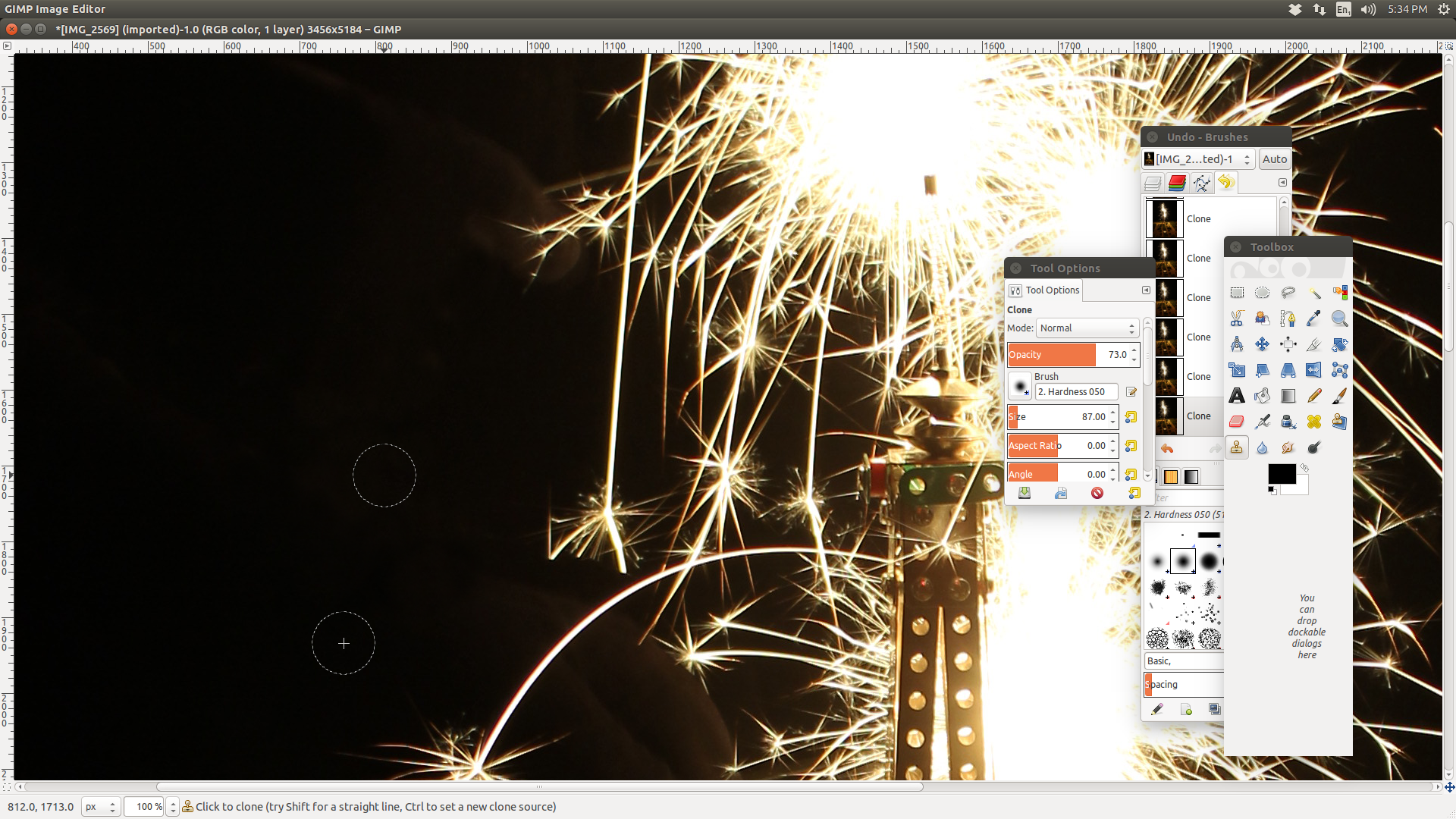This screenshot has height=819, width=1456.
Task: Switch to the Tool Options tab
Action: tap(1044, 290)
